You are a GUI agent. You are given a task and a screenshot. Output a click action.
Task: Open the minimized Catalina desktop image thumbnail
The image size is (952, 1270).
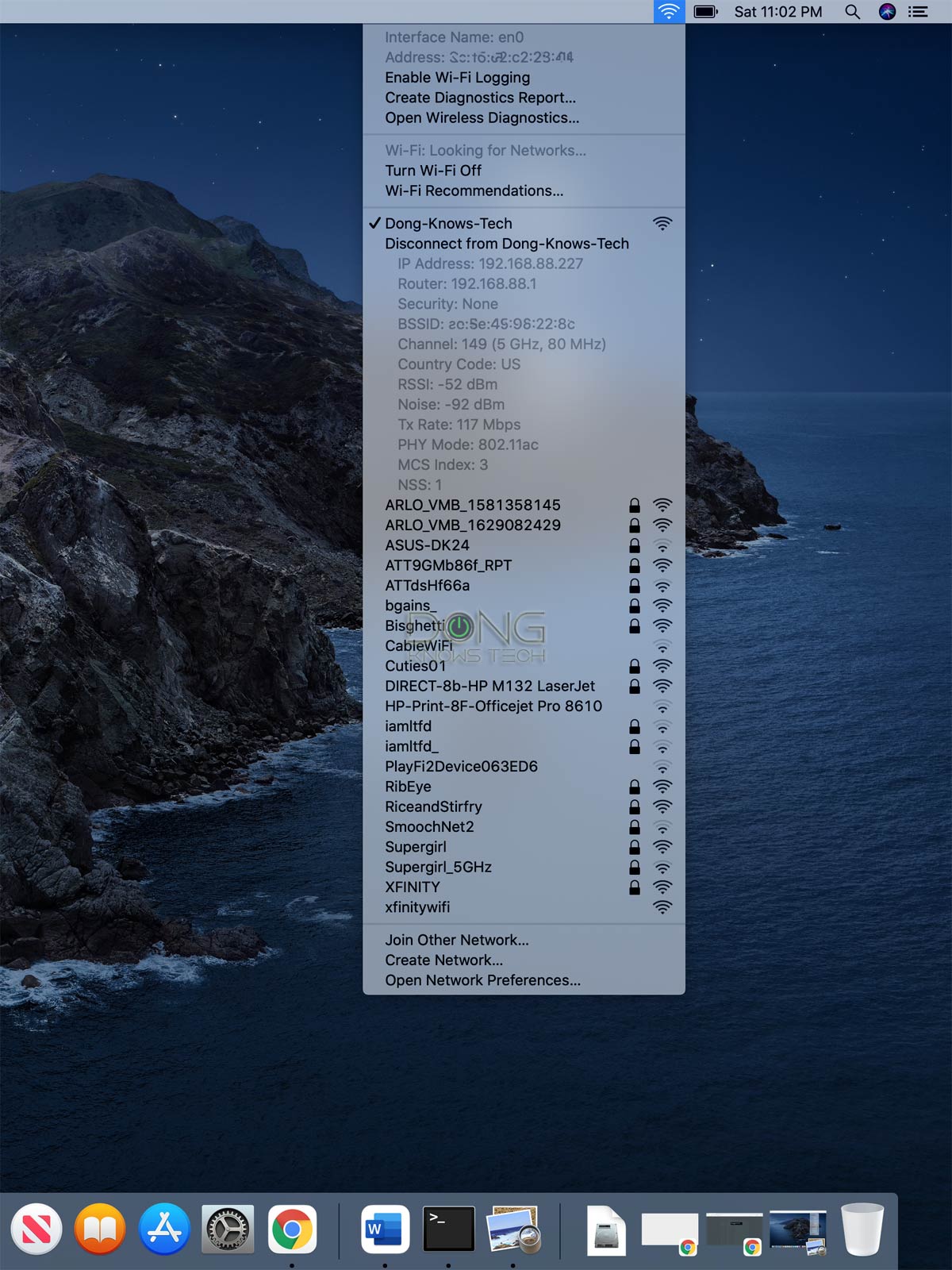[x=798, y=1232]
